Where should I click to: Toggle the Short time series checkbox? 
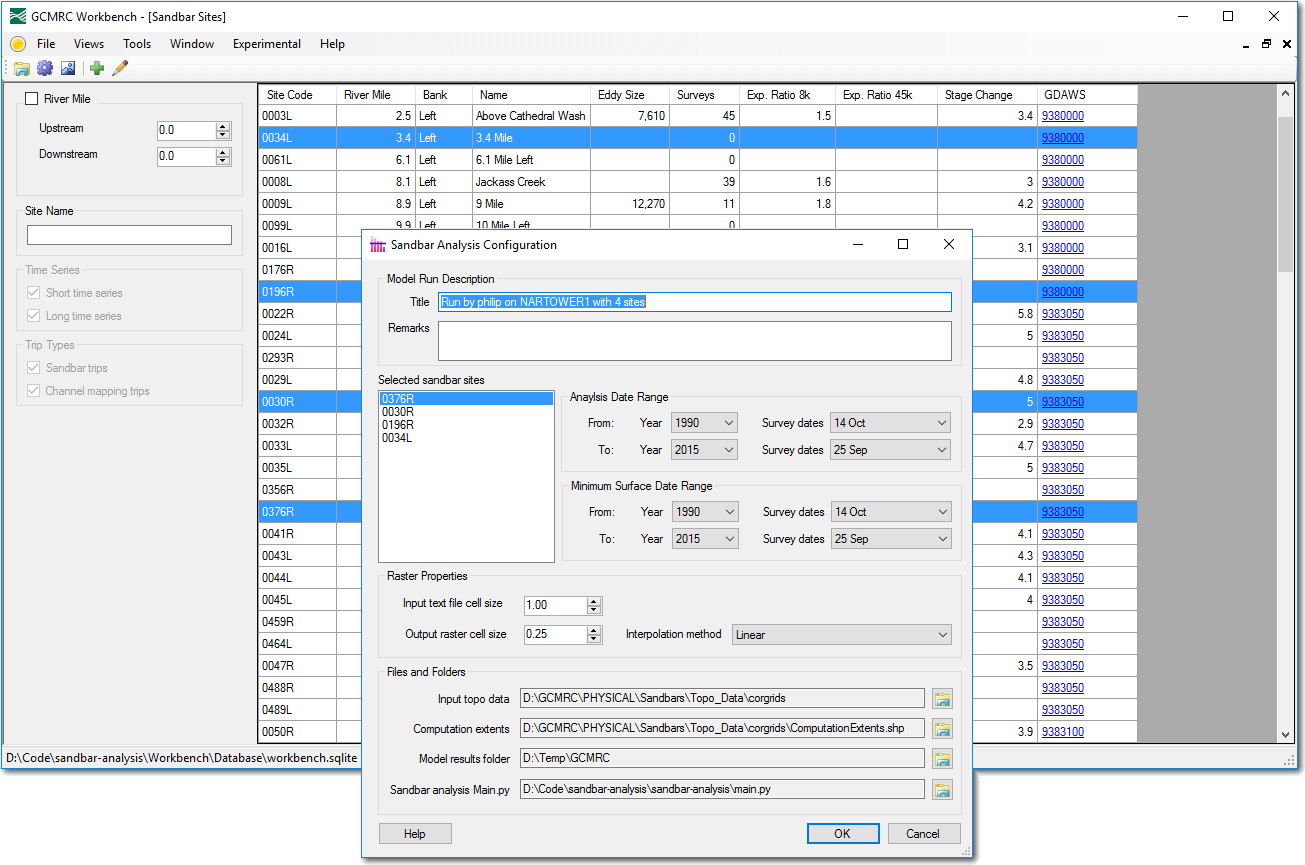(33, 293)
